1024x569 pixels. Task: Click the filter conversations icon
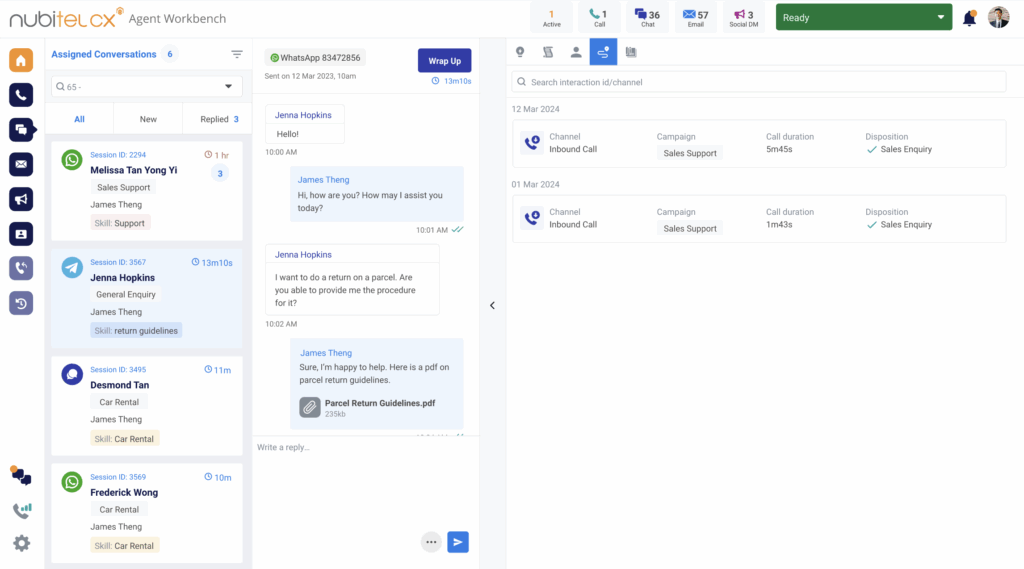pyautogui.click(x=236, y=54)
